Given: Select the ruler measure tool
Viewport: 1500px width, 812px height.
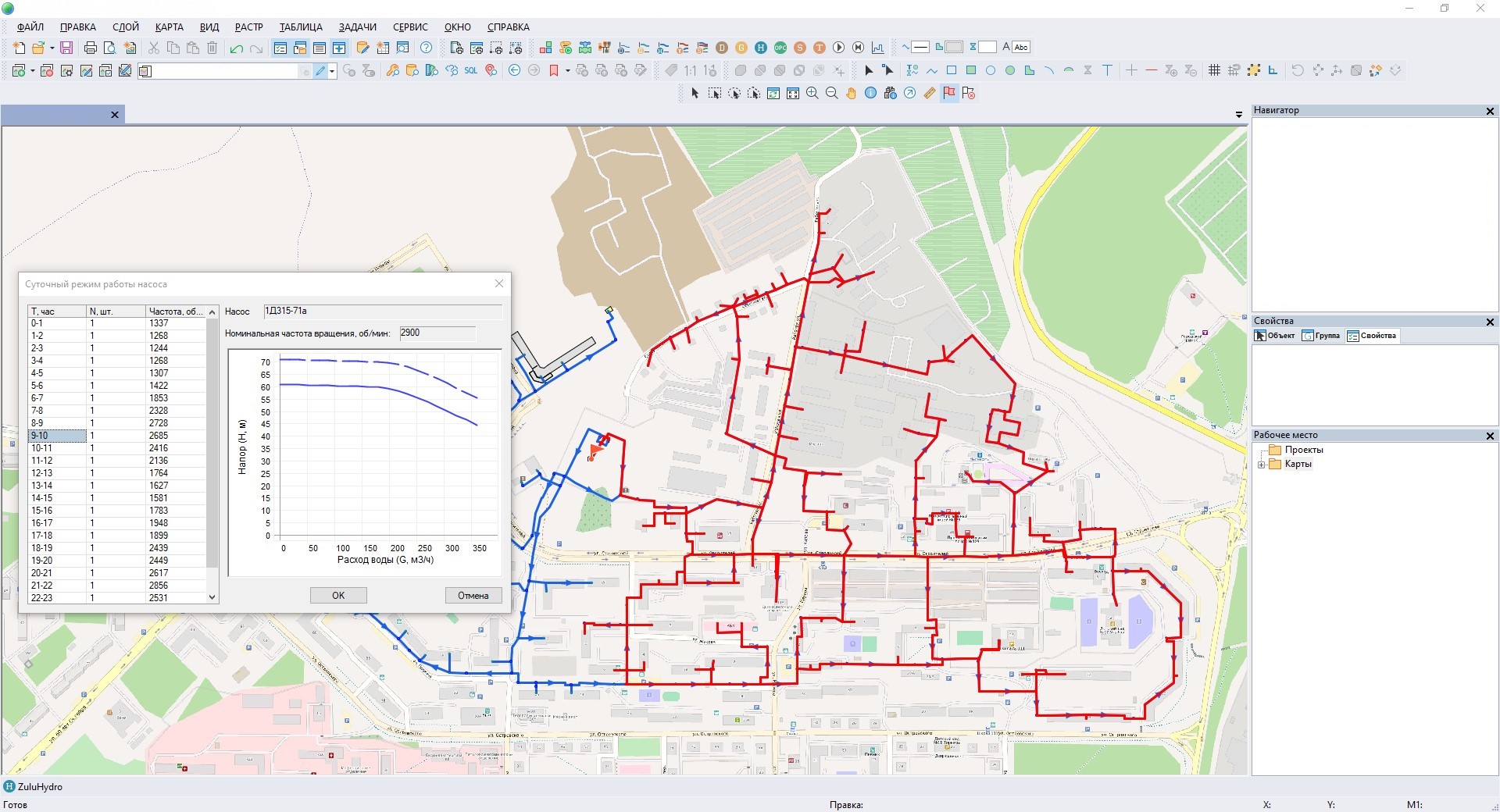Looking at the screenshot, I should [930, 94].
